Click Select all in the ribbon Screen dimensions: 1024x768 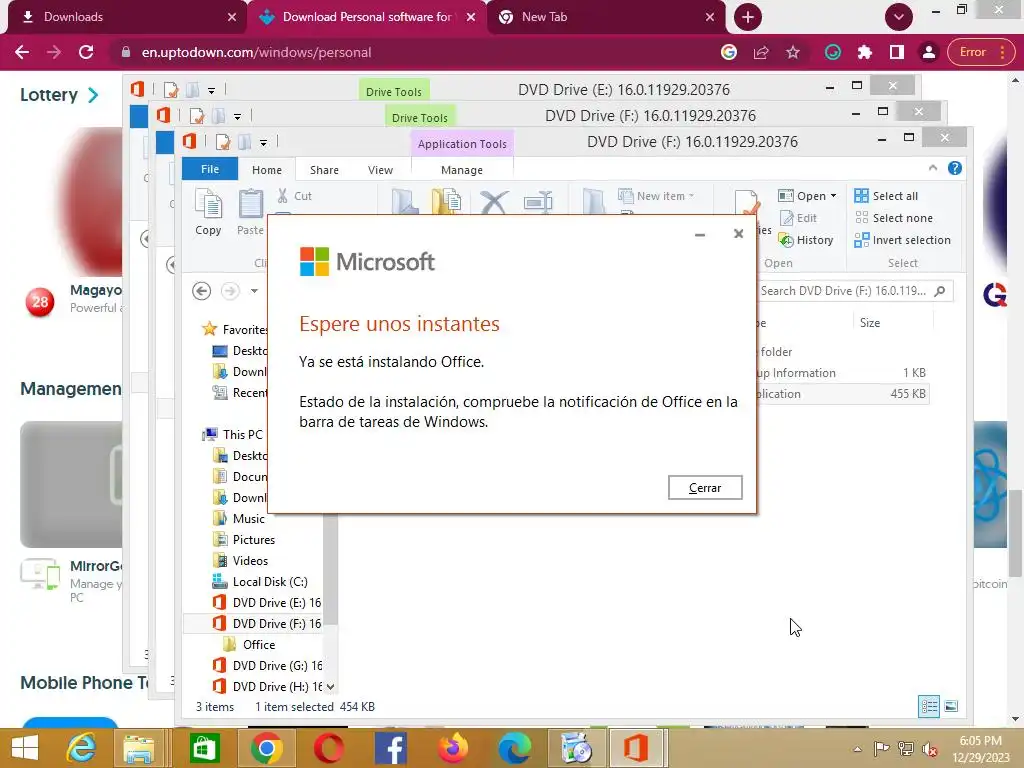(886, 196)
